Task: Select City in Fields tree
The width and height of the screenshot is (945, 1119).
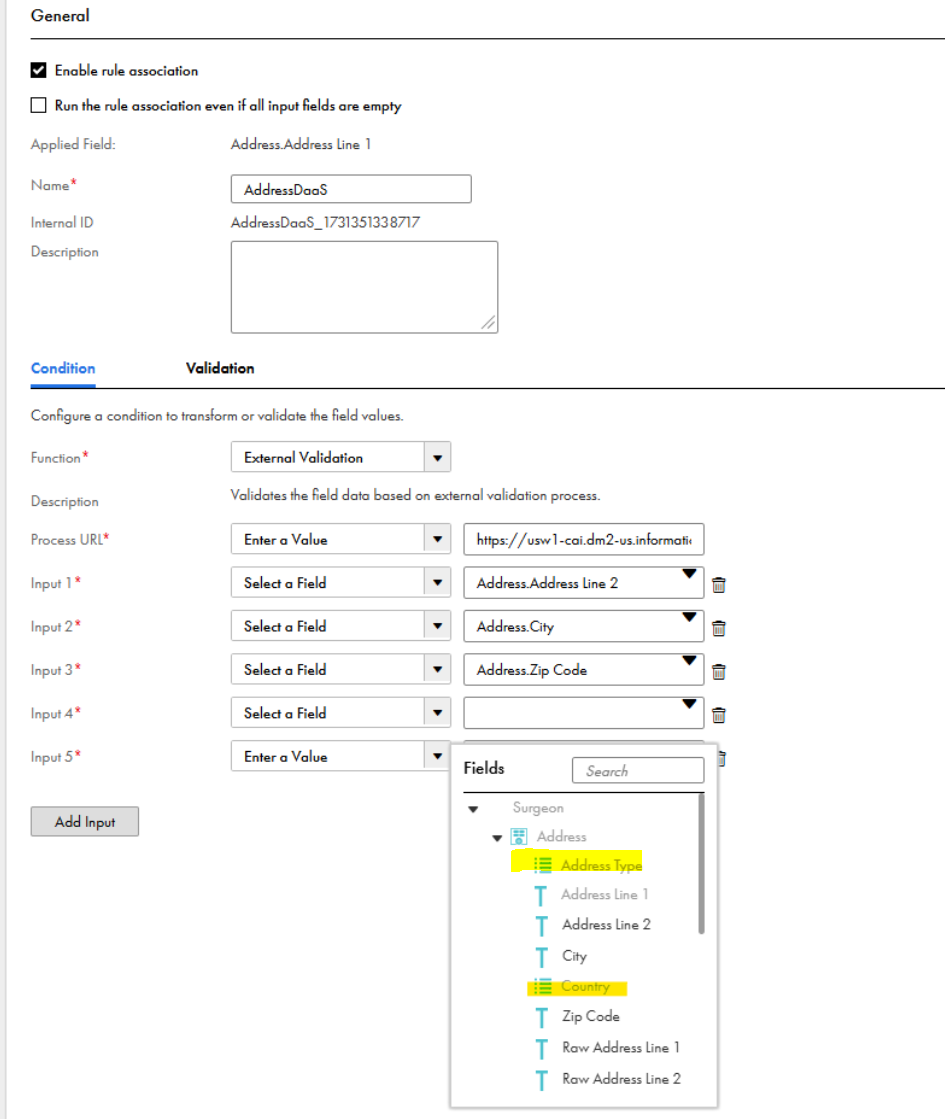Action: point(574,956)
